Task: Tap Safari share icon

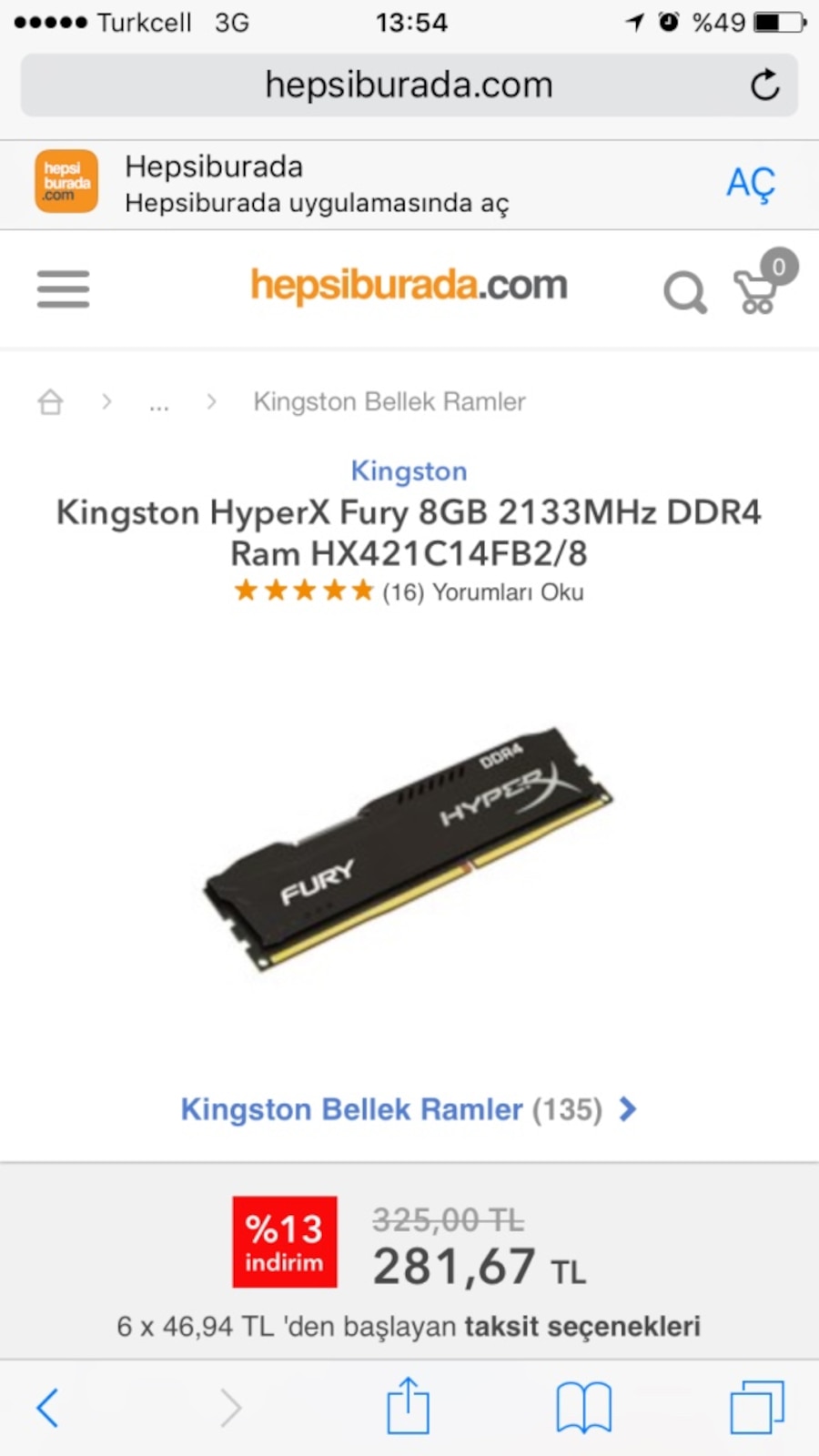Action: [x=408, y=1406]
